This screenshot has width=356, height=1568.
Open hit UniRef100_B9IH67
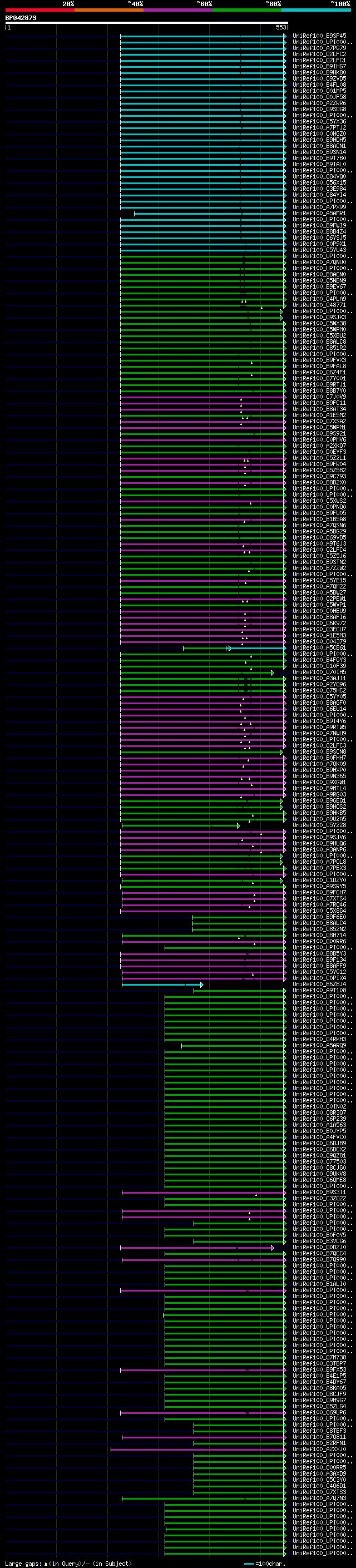click(319, 66)
